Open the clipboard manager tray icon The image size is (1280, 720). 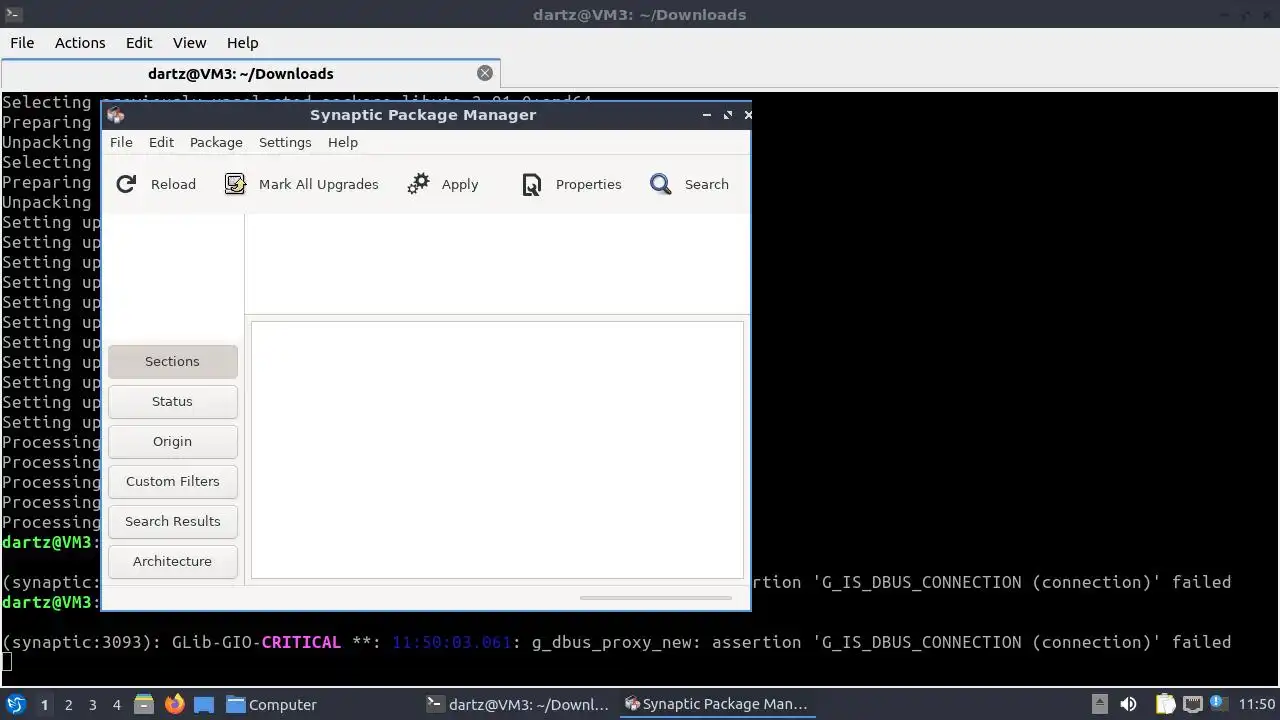[1165, 704]
